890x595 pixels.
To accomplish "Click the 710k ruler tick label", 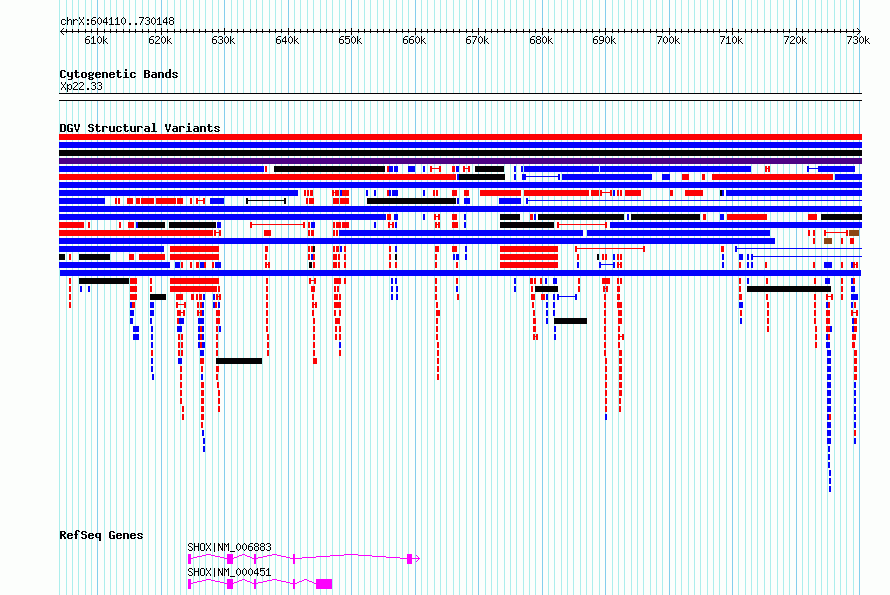I will pos(731,40).
